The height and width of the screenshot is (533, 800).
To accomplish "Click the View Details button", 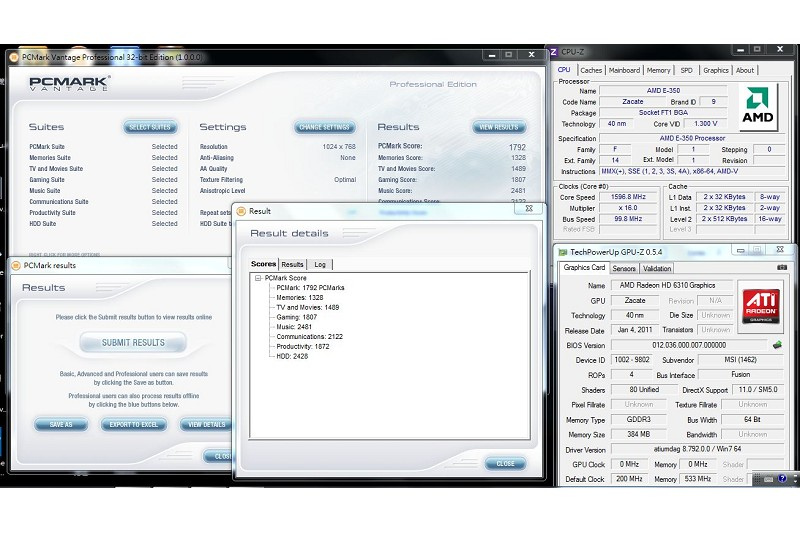I will click(206, 424).
